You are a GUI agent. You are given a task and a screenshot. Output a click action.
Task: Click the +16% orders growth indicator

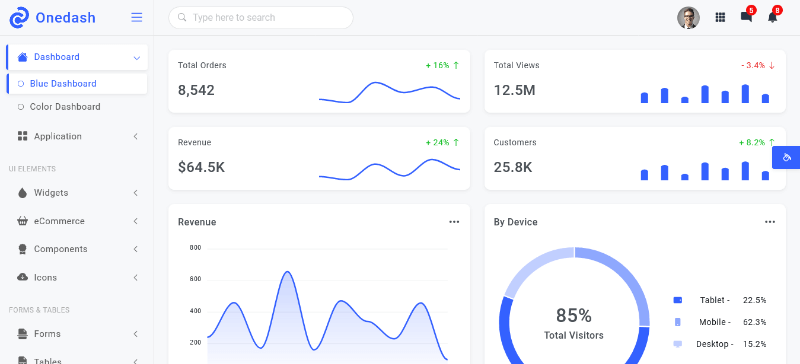click(442, 65)
